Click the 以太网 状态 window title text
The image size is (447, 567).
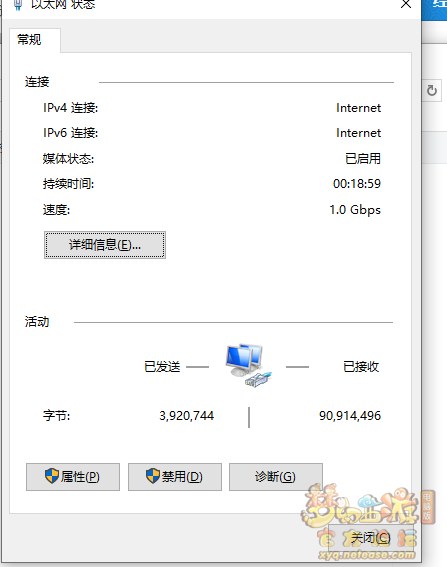63,5
